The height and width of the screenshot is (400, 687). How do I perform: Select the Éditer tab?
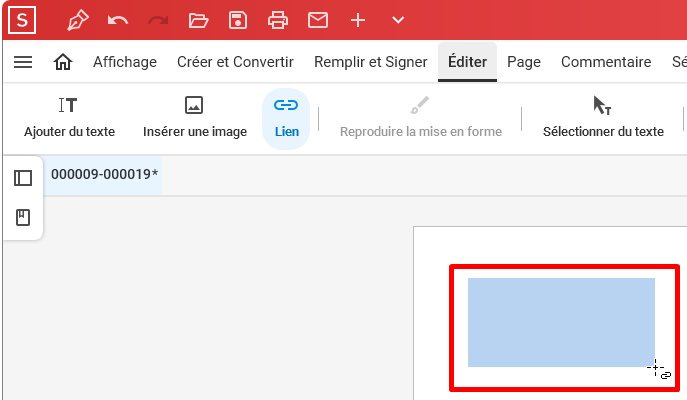[467, 62]
